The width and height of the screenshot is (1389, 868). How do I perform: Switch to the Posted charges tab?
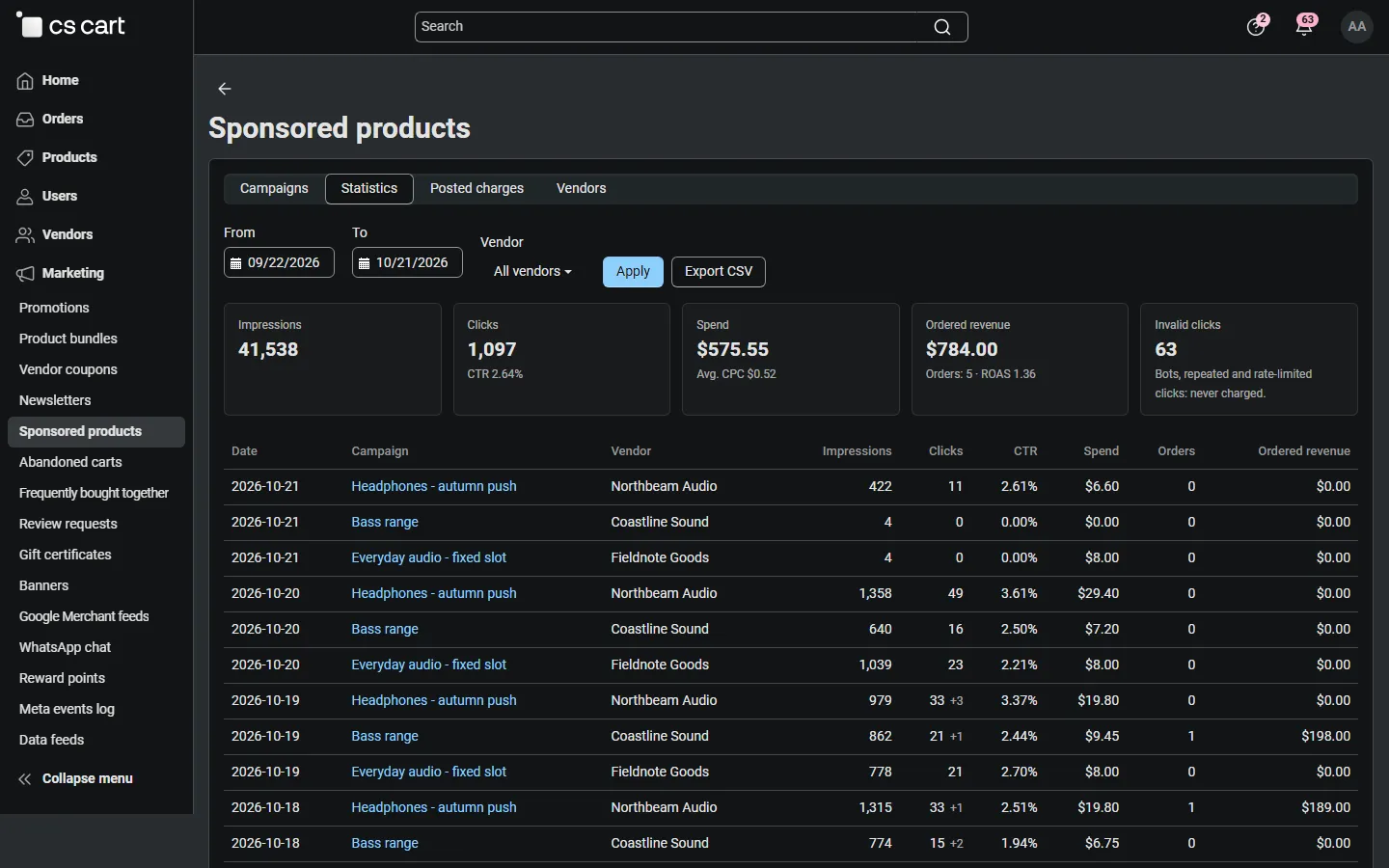tap(477, 189)
